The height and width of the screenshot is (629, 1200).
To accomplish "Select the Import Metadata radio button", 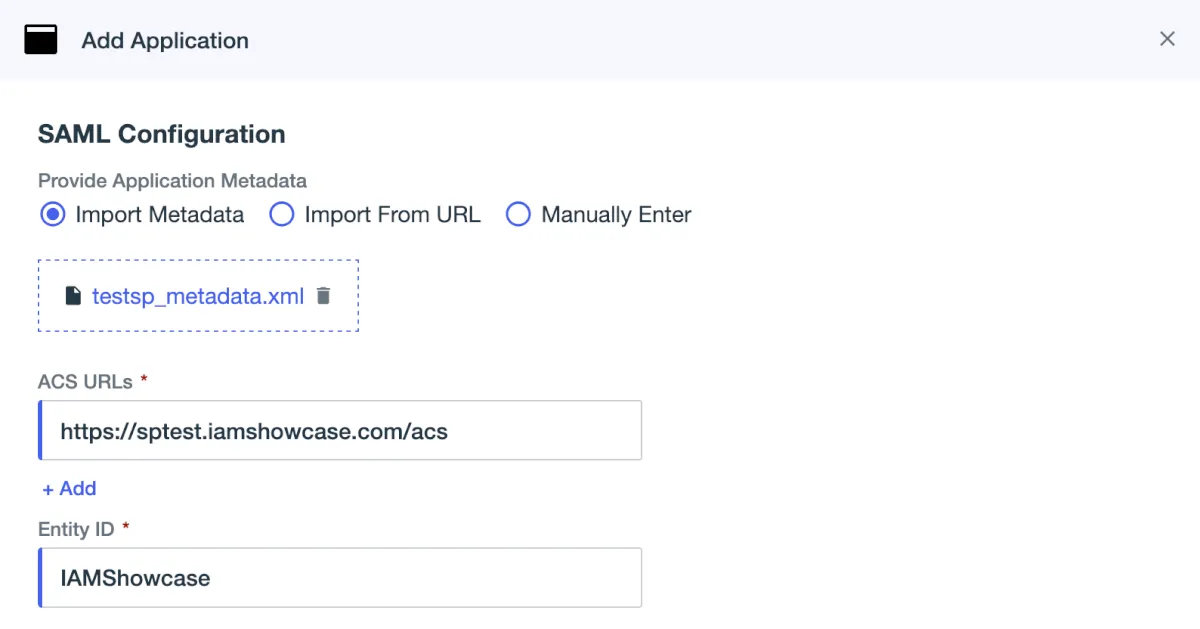I will 53,215.
